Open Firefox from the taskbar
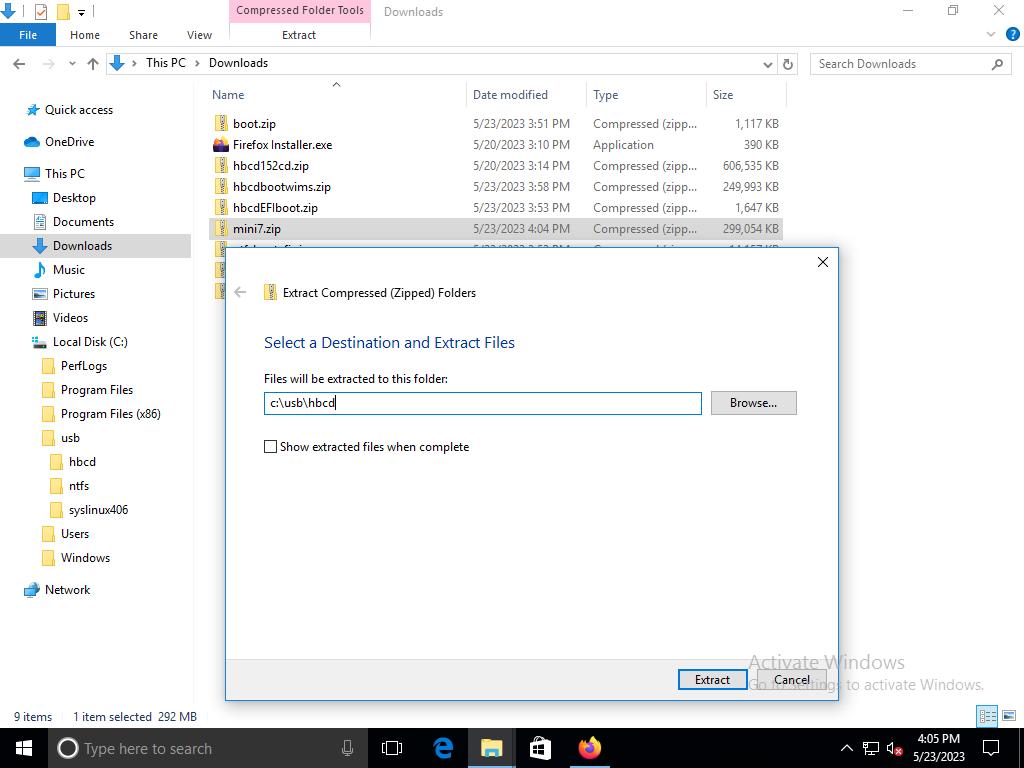Screen dimensions: 1024x768 589,748
